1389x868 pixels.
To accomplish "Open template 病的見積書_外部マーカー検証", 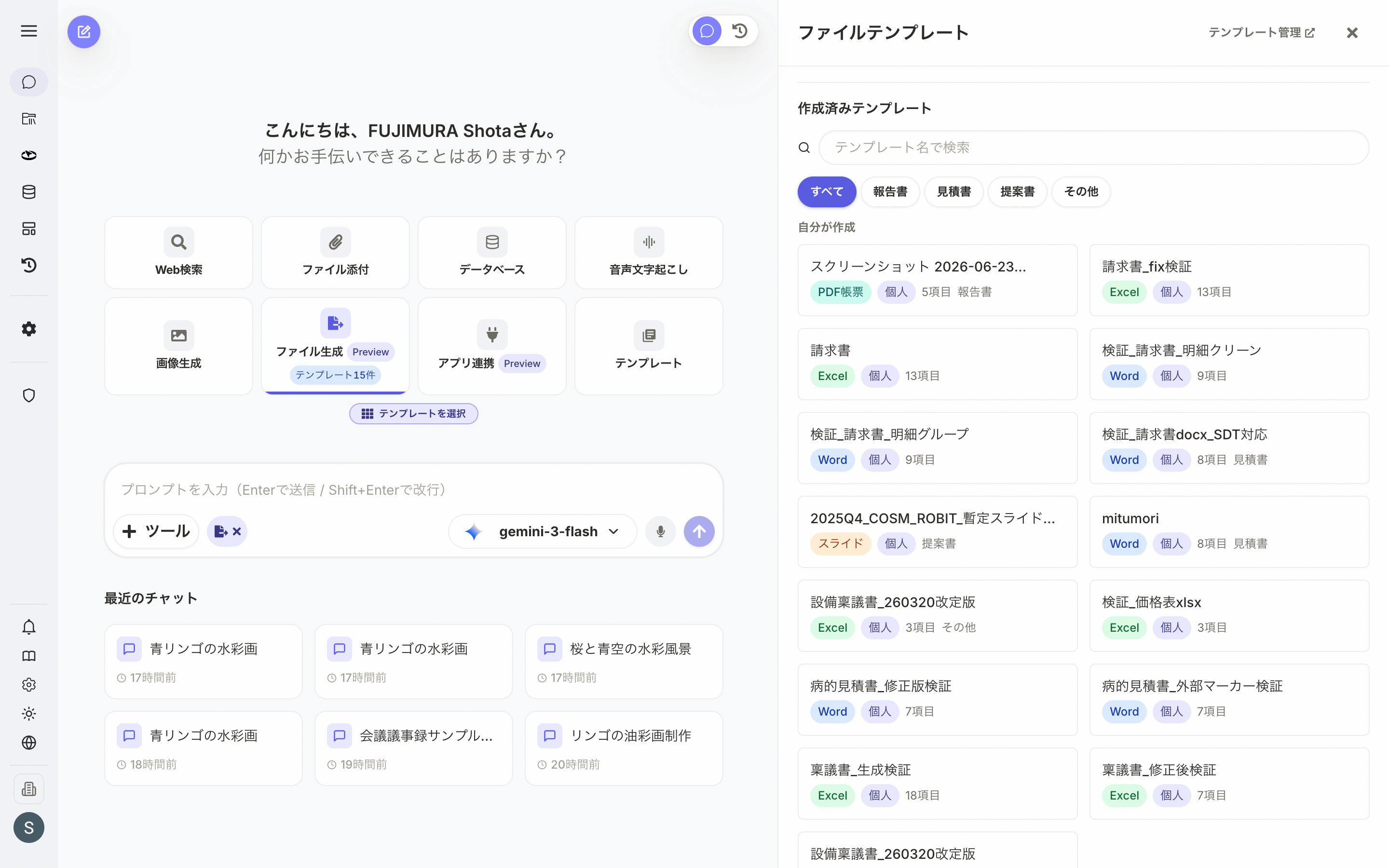I will [x=1229, y=699].
